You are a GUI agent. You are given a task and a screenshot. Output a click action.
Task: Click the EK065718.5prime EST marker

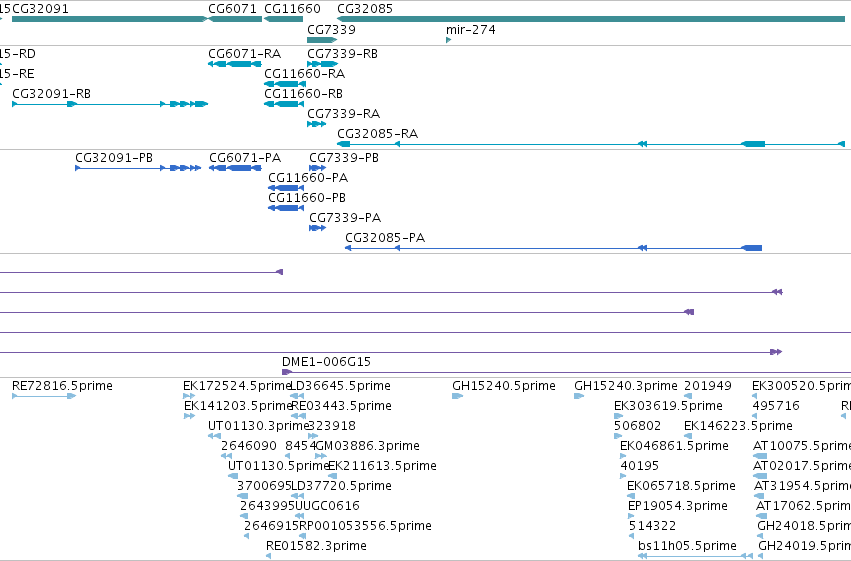coord(631,496)
